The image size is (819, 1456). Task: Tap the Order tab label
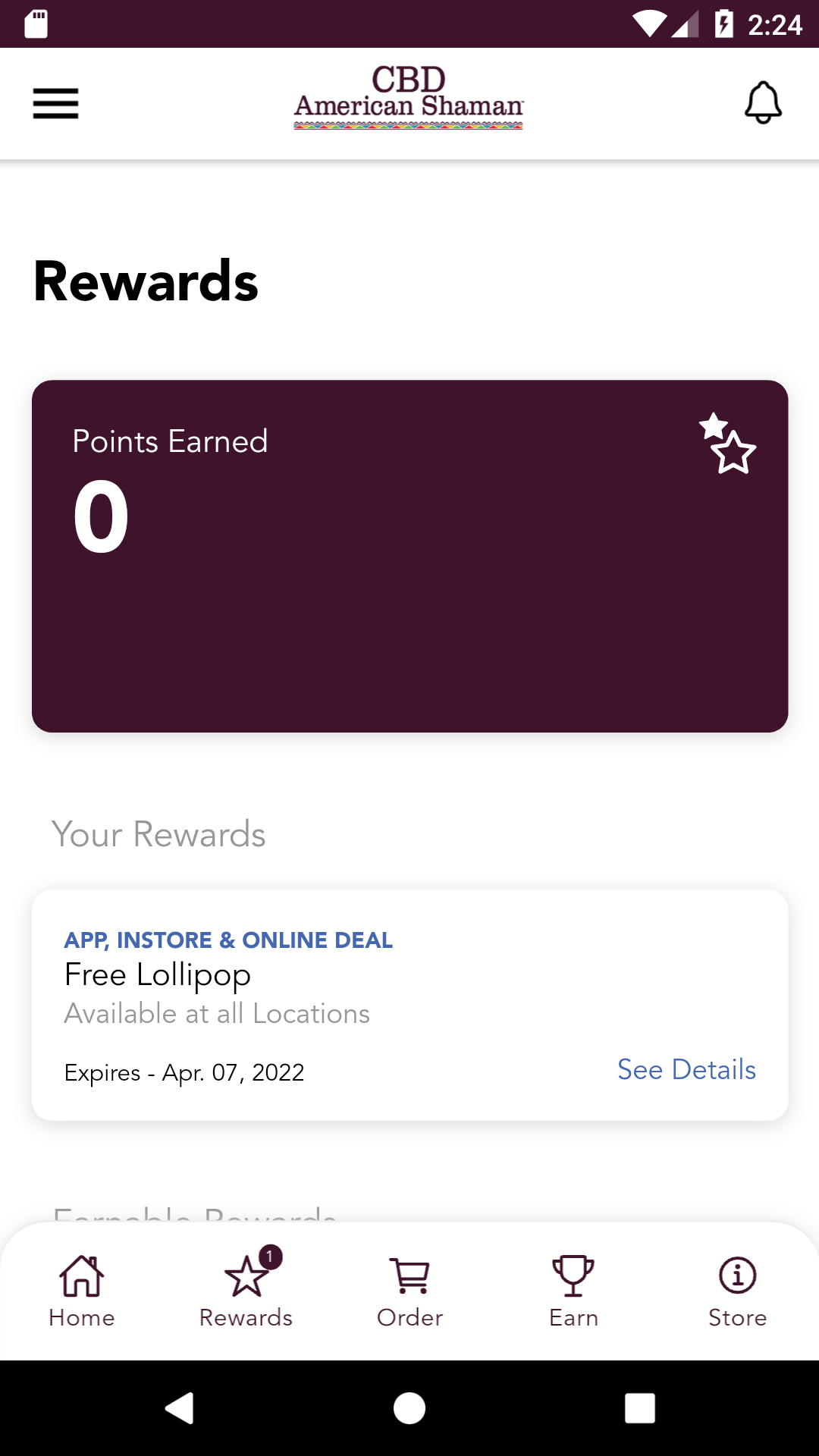coord(410,1318)
